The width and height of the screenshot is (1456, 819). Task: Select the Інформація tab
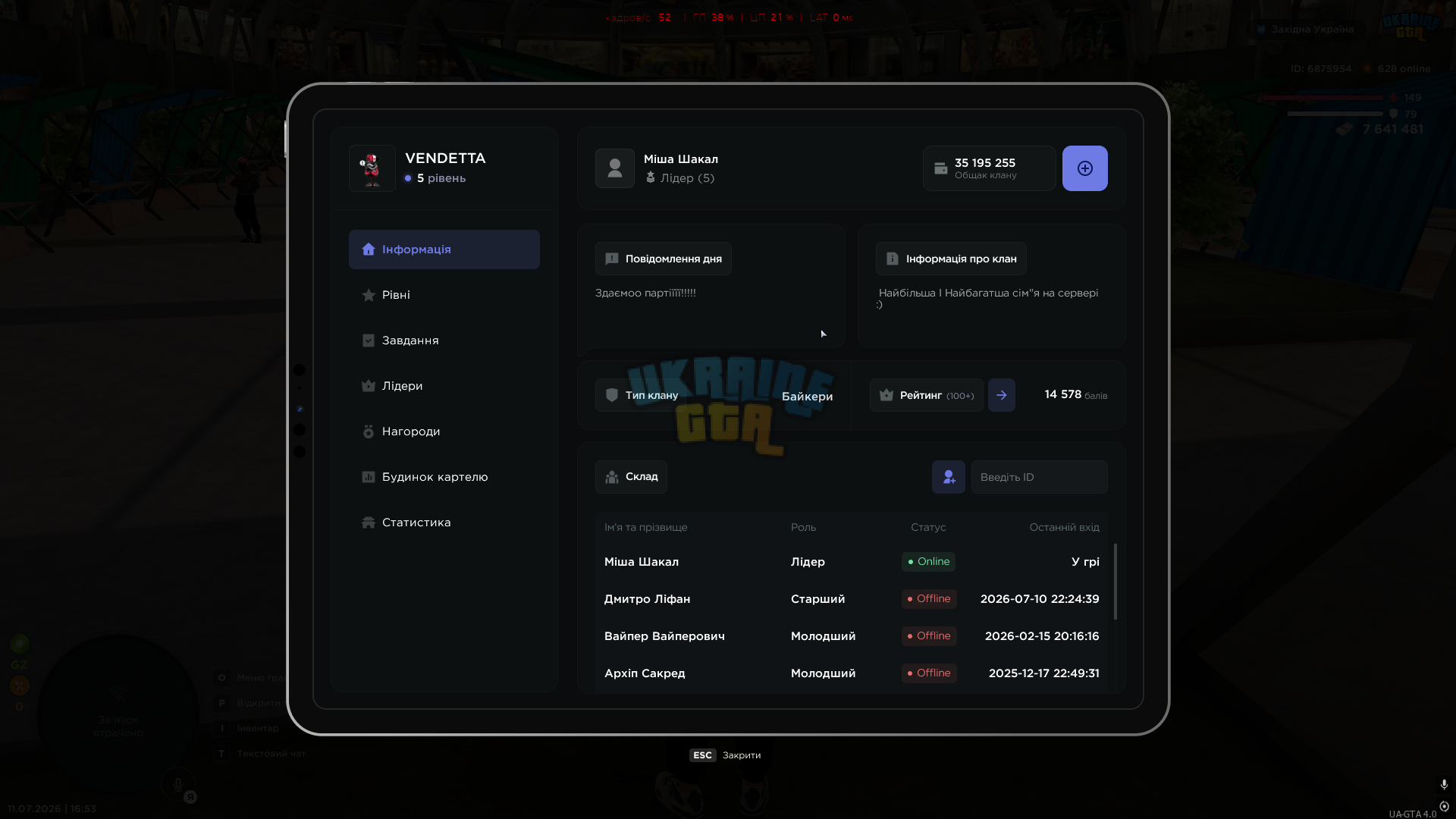(444, 249)
